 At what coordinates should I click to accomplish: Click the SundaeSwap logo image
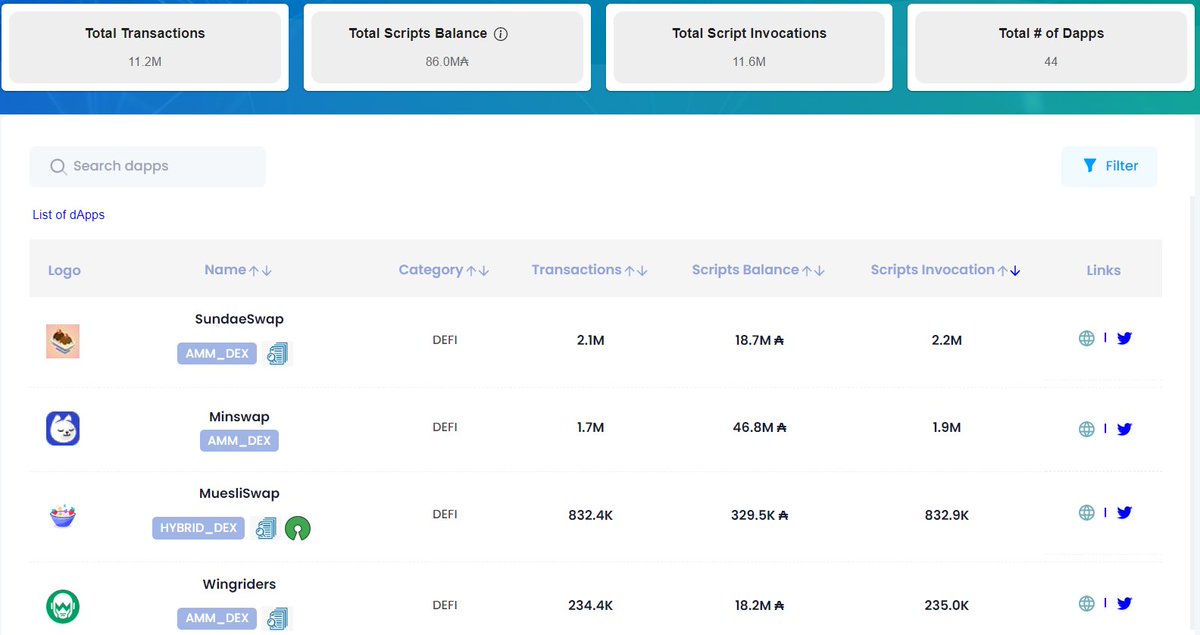(63, 342)
